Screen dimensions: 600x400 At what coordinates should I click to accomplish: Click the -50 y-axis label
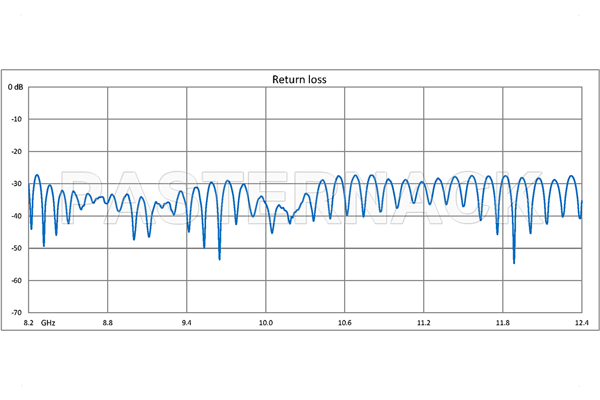17,248
